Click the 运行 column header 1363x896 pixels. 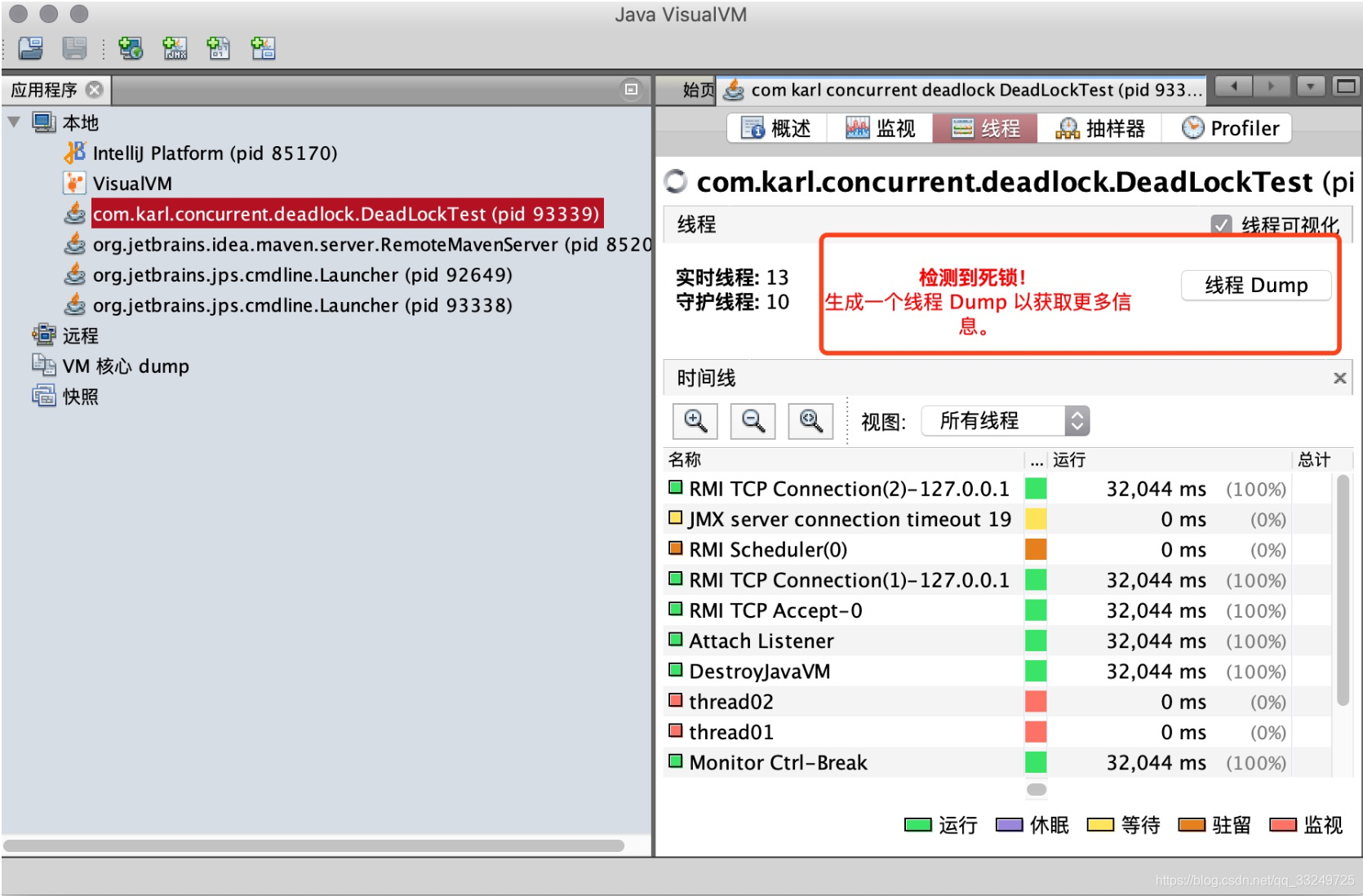pos(1169,459)
